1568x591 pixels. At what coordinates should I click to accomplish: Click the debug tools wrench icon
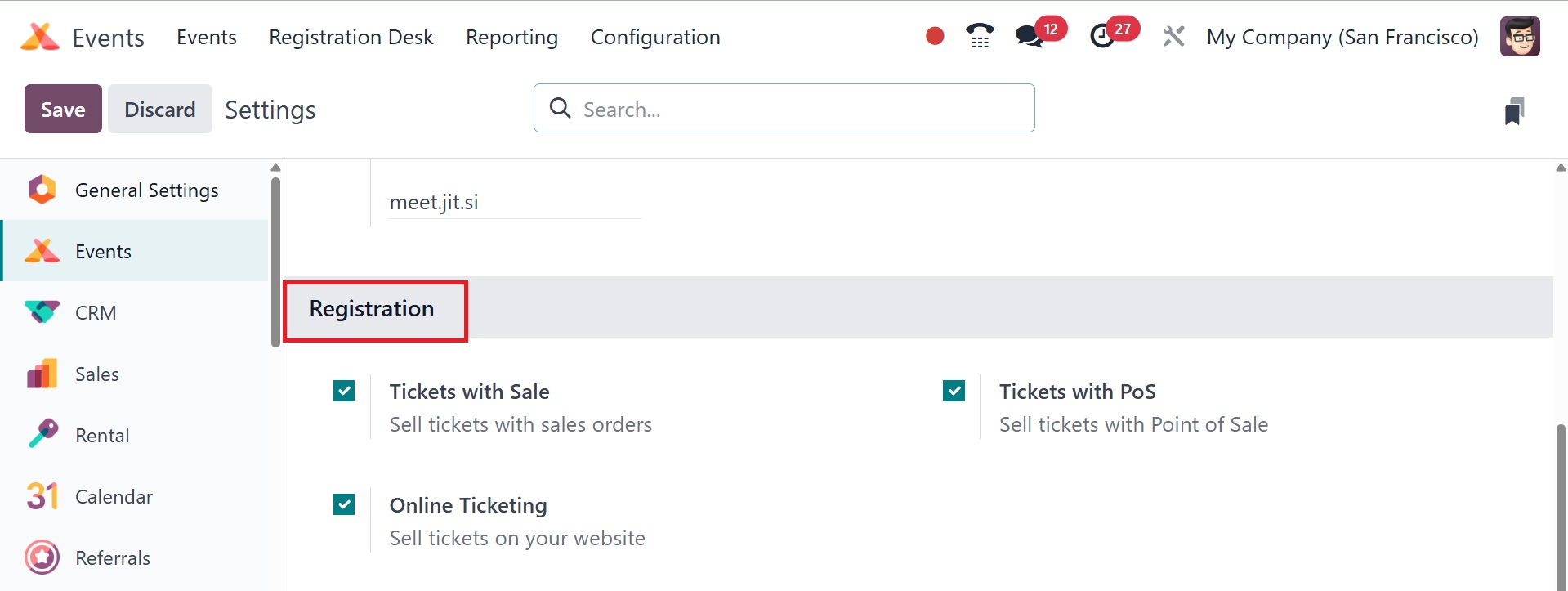[x=1173, y=37]
